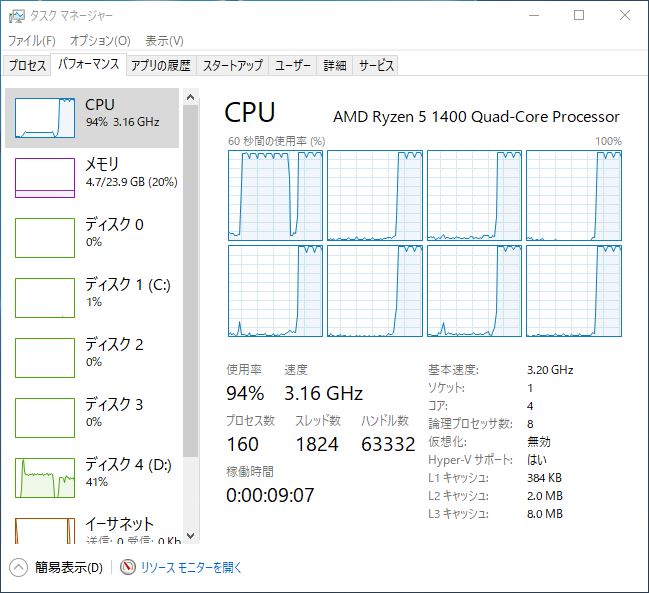The width and height of the screenshot is (649, 593).
Task: Select the CPU entry in the sidebar
Action: click(x=92, y=118)
